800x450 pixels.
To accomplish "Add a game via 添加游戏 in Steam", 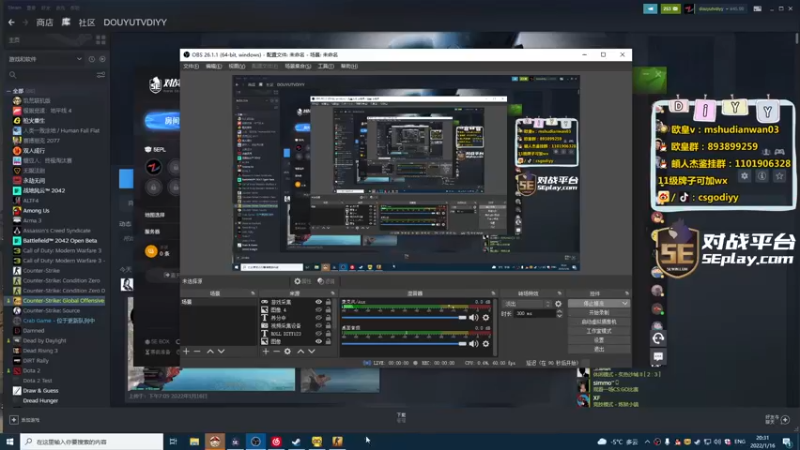I will coord(24,420).
